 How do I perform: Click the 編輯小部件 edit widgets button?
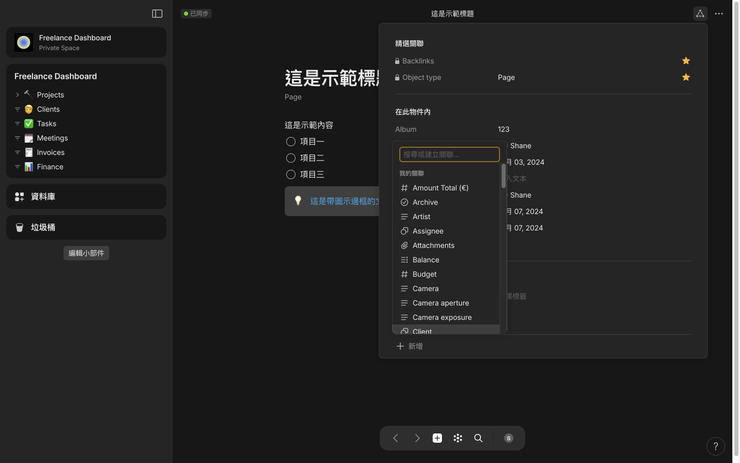[x=86, y=253]
